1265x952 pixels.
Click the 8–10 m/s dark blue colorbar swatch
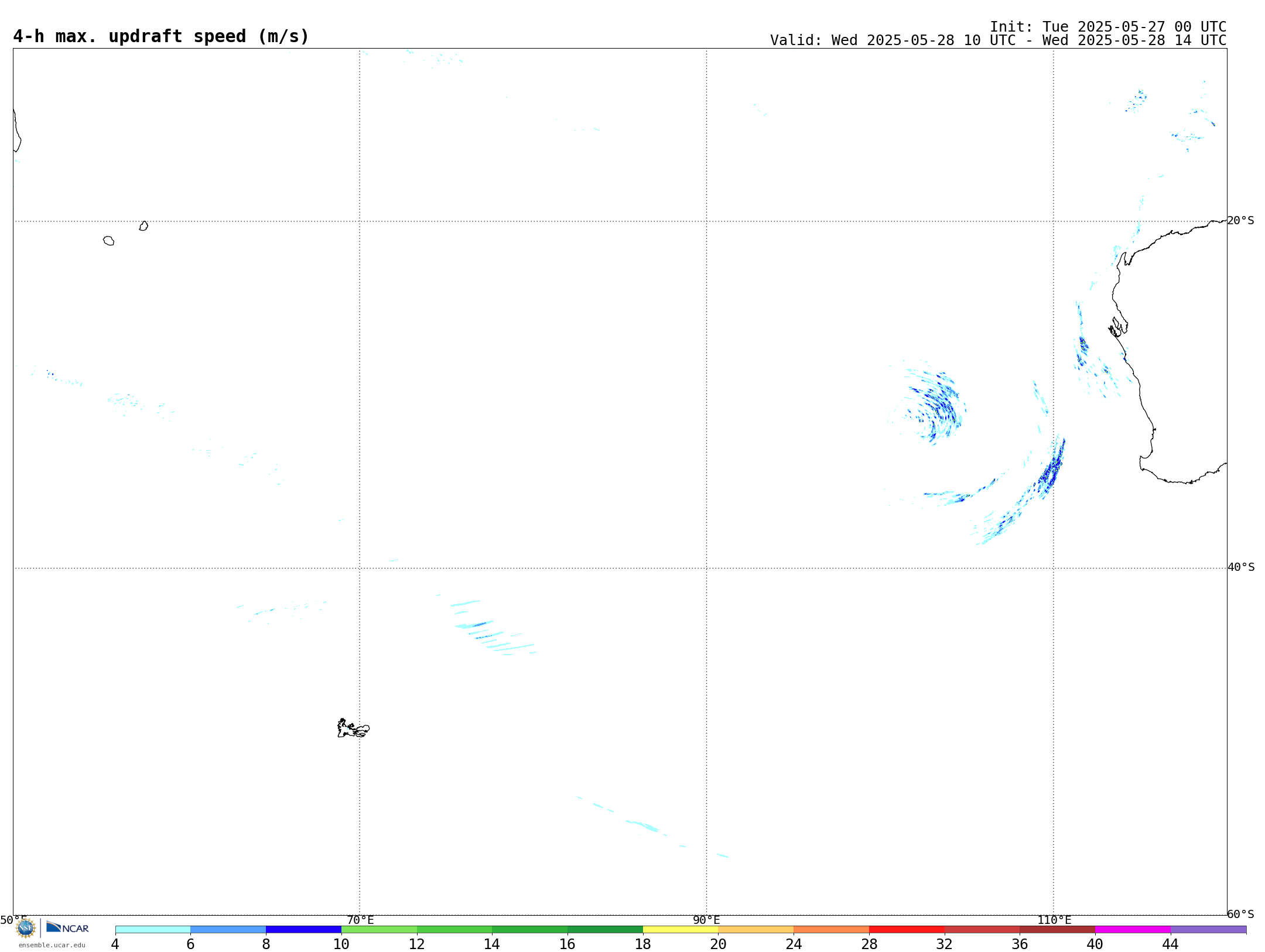click(303, 930)
